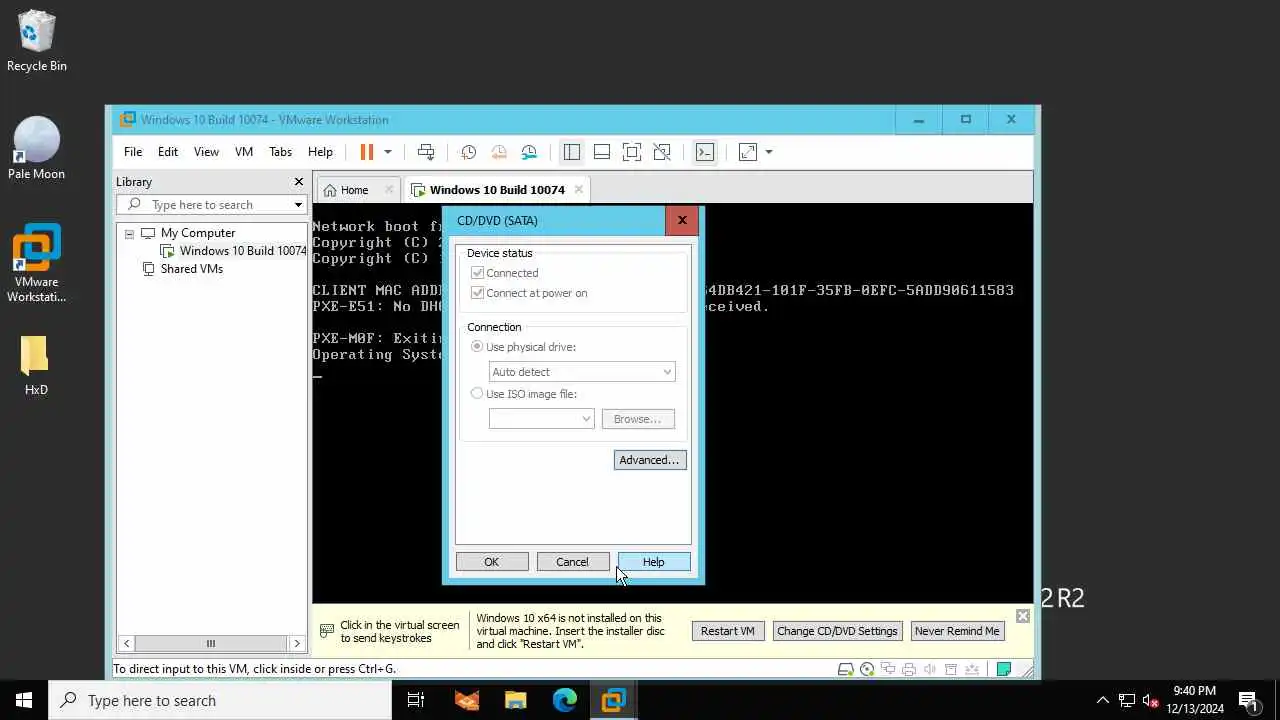1280x720 pixels.
Task: Open the ISO image file path dropdown
Action: point(542,419)
